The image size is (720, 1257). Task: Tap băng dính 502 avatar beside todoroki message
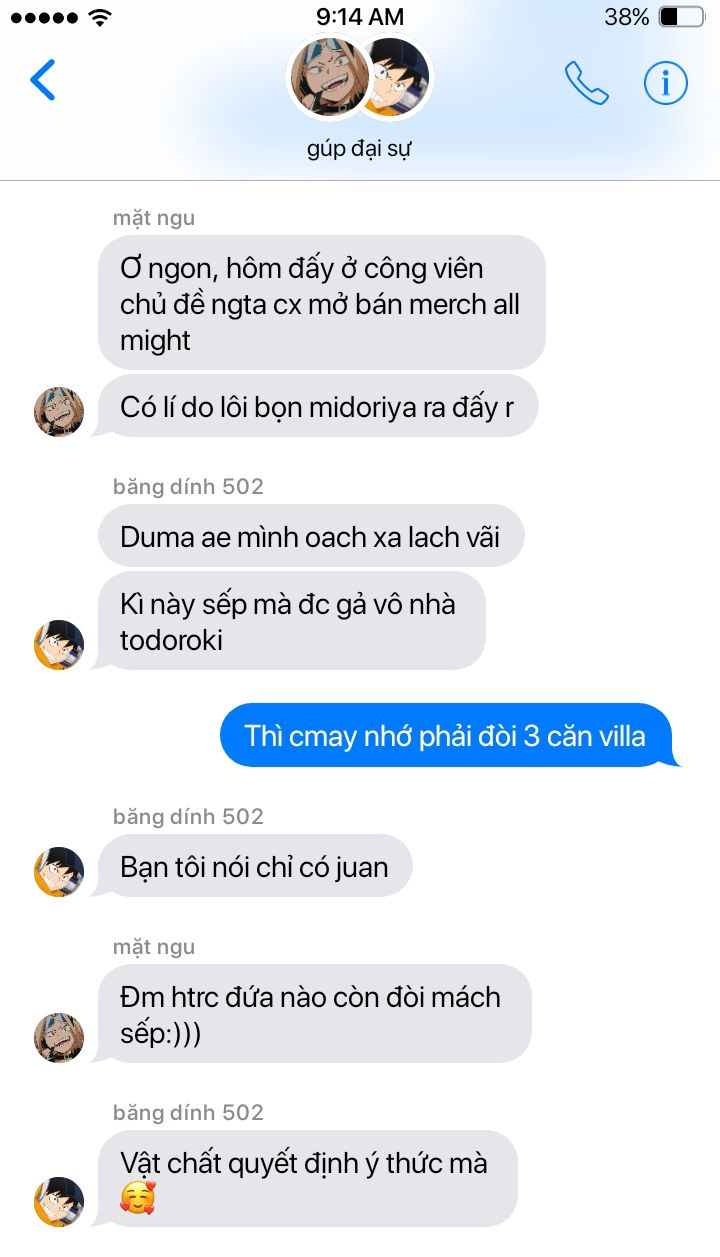click(59, 645)
